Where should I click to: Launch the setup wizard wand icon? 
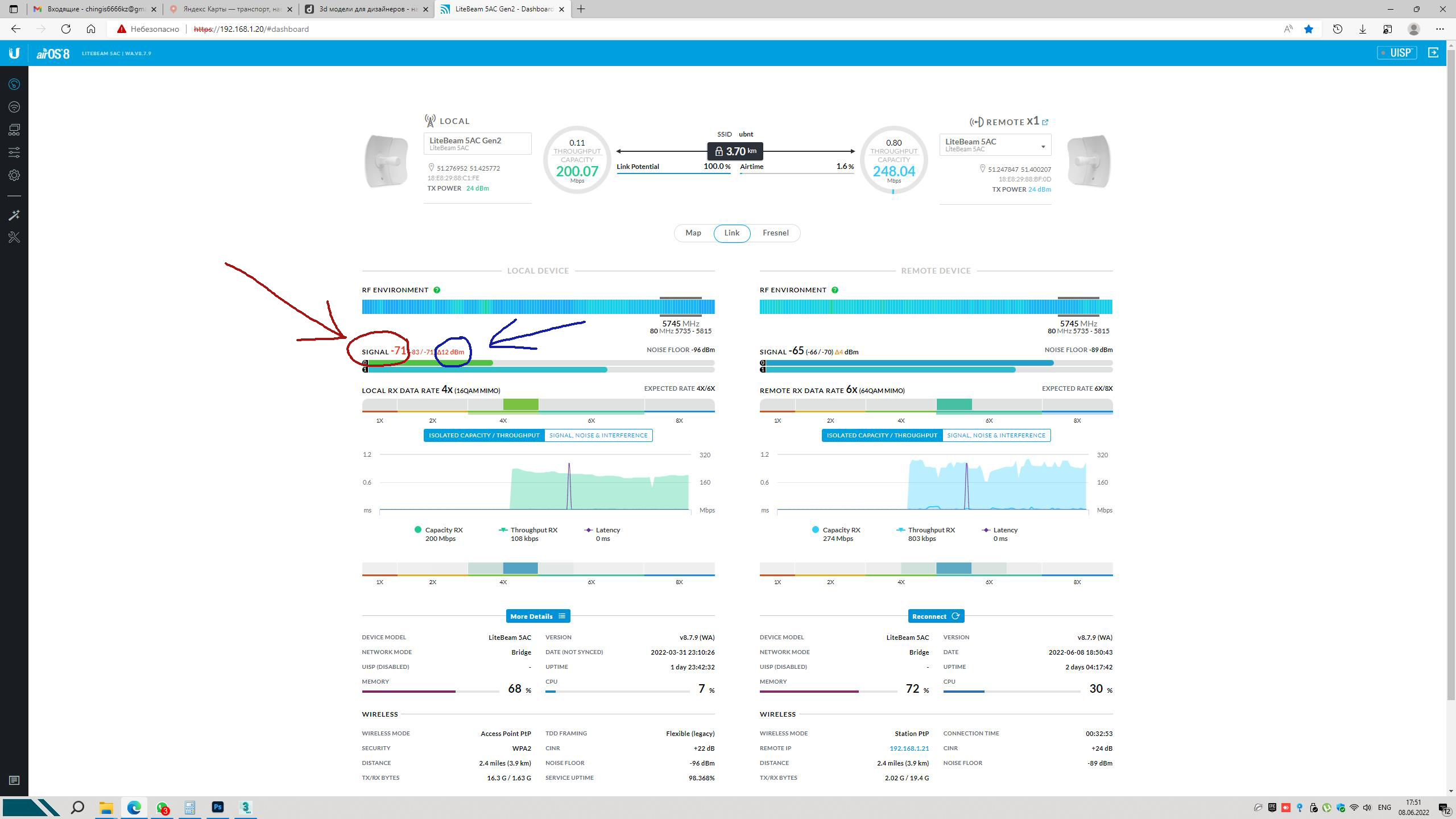point(14,215)
